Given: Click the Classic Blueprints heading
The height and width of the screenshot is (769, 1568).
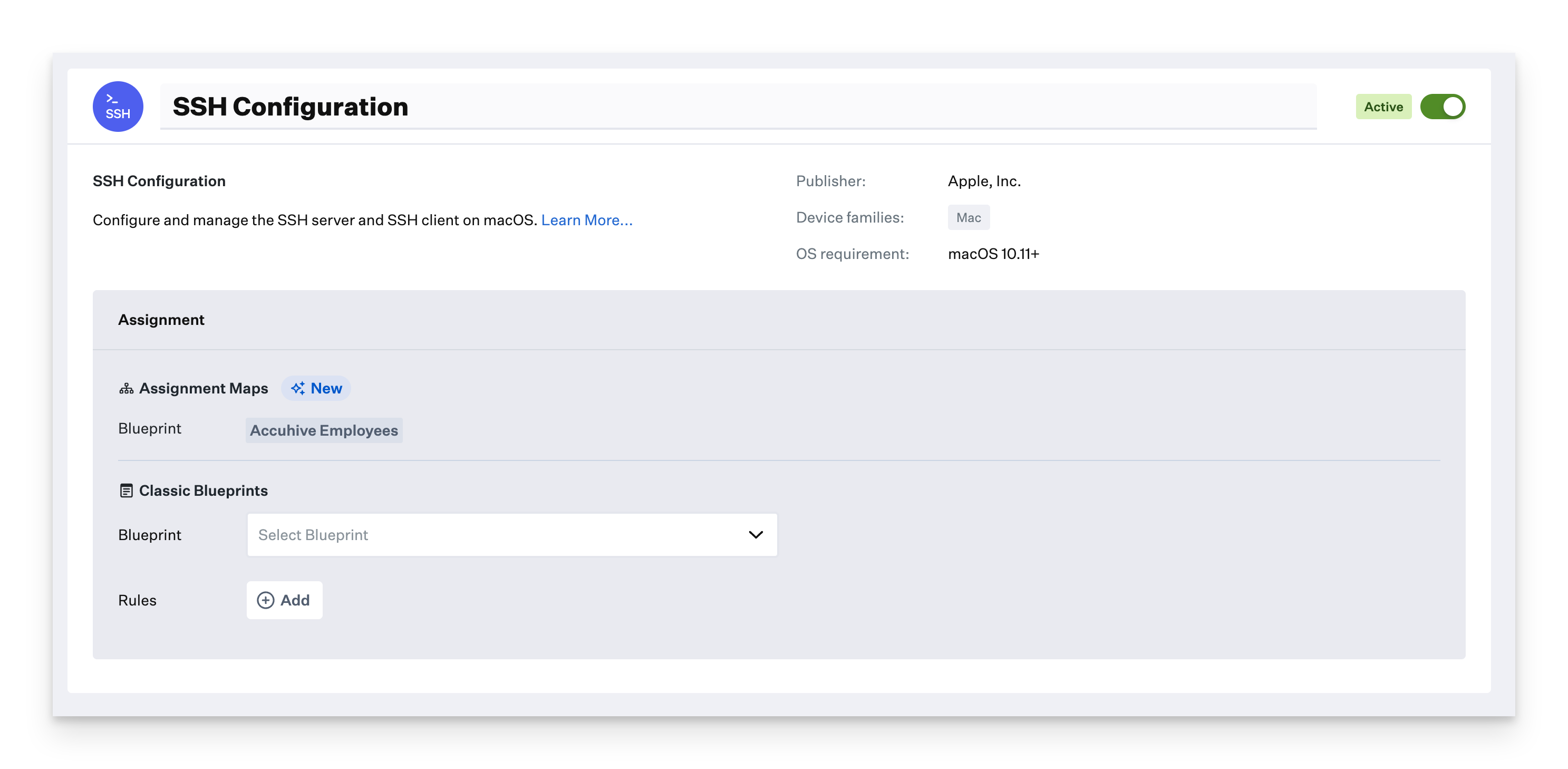Looking at the screenshot, I should pos(204,491).
